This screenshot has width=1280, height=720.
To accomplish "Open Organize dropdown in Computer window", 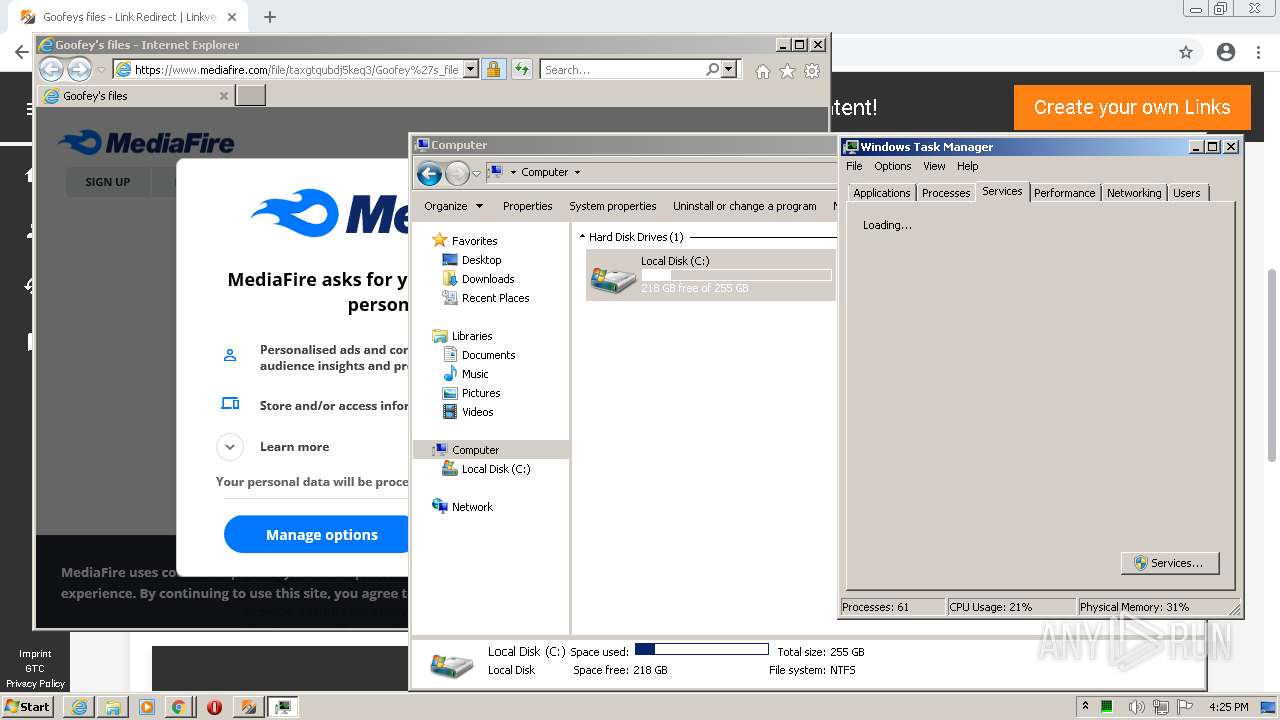I will 453,206.
